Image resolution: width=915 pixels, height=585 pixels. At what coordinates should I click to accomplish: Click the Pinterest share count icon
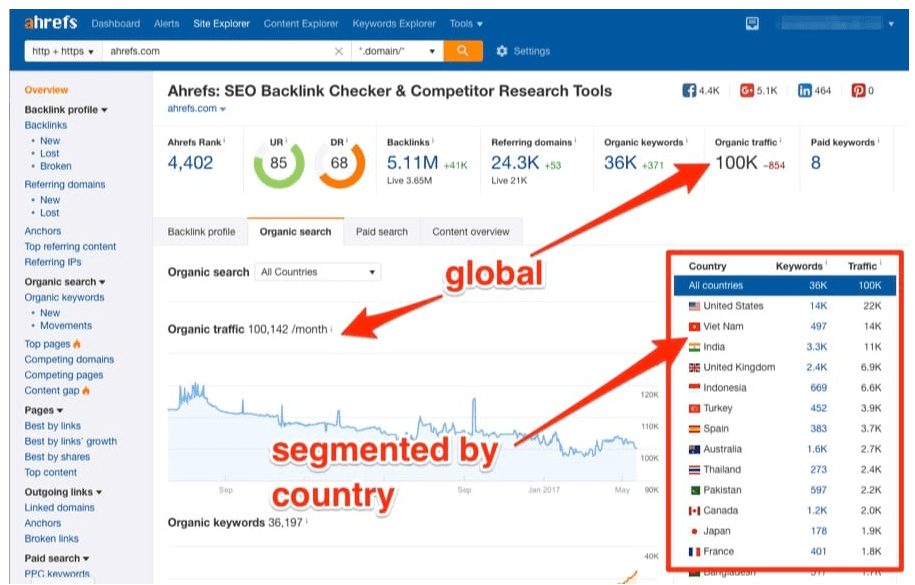[858, 91]
